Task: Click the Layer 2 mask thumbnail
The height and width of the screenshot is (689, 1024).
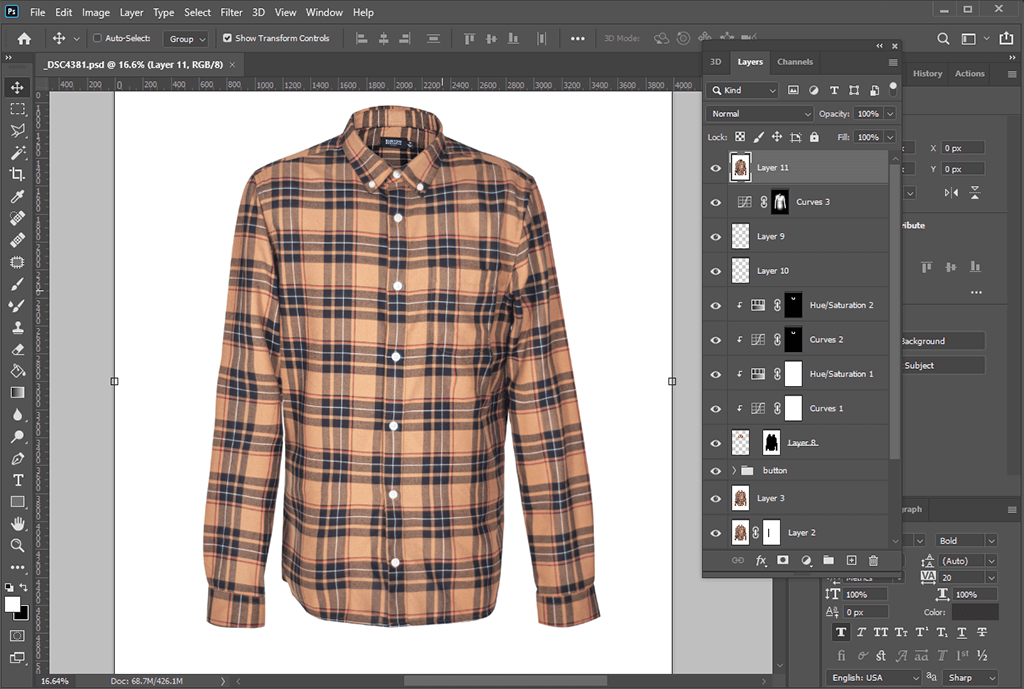Action: pos(771,533)
